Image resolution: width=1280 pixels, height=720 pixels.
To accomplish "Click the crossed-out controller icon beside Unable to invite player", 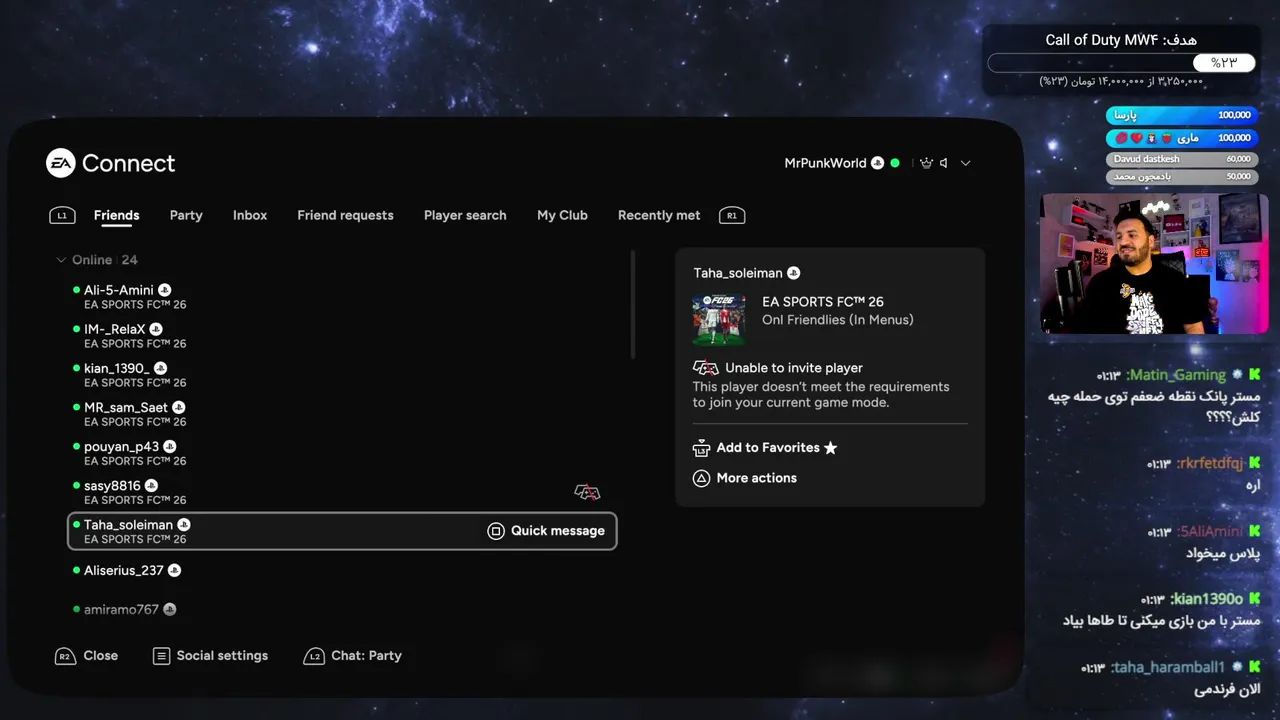I will point(706,368).
